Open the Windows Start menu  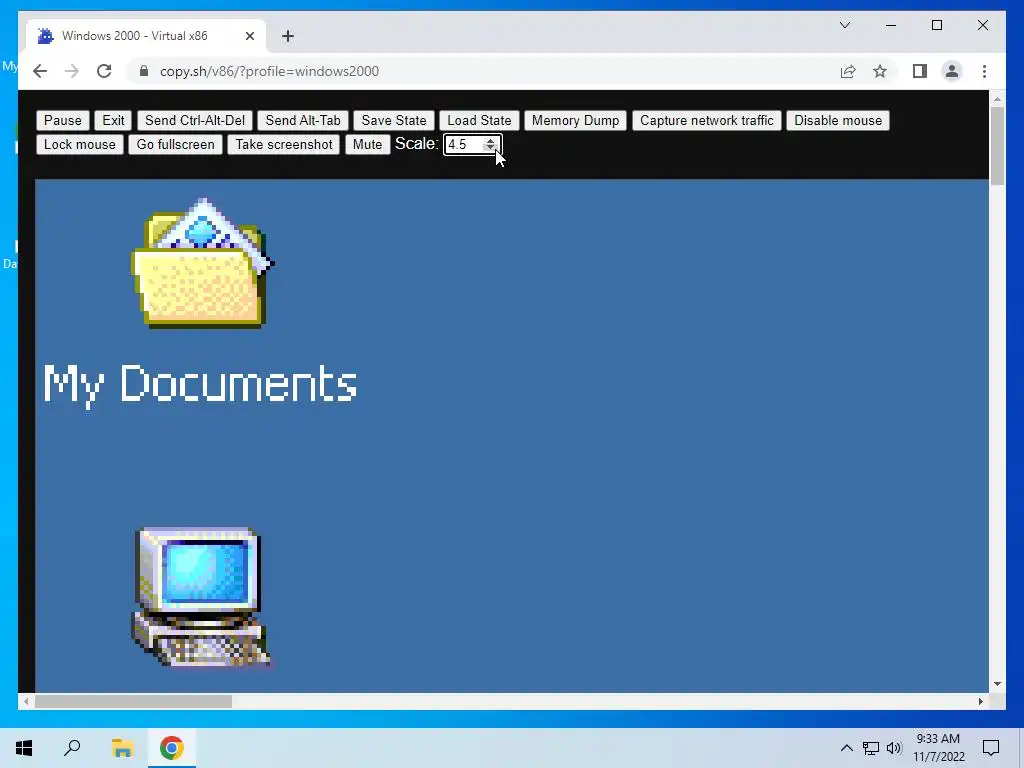pyautogui.click(x=24, y=748)
